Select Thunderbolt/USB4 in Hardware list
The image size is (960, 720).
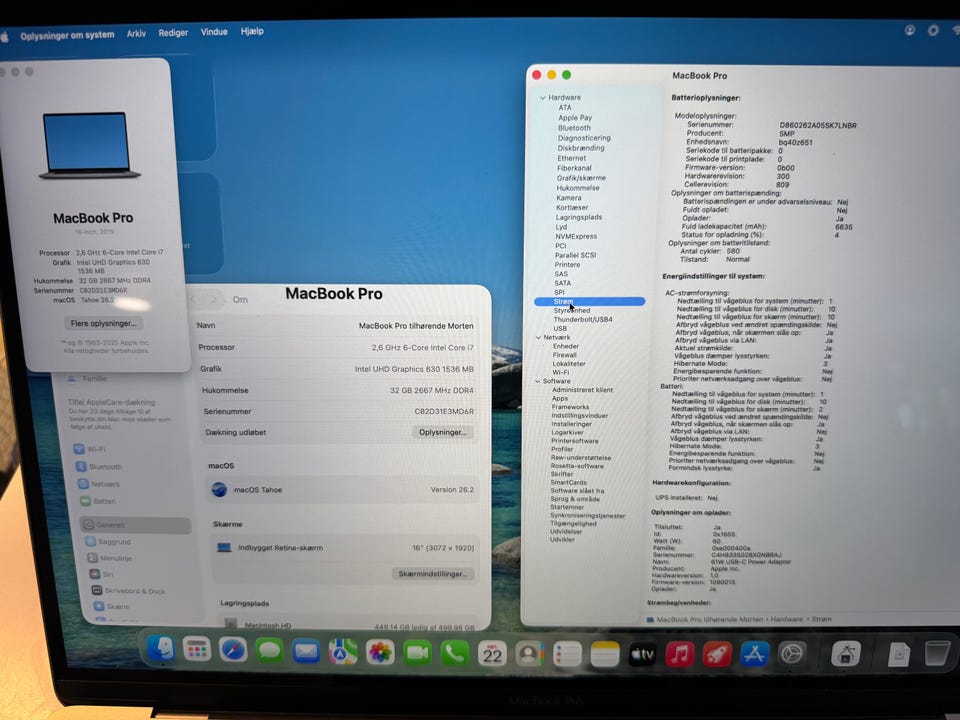(x=583, y=319)
